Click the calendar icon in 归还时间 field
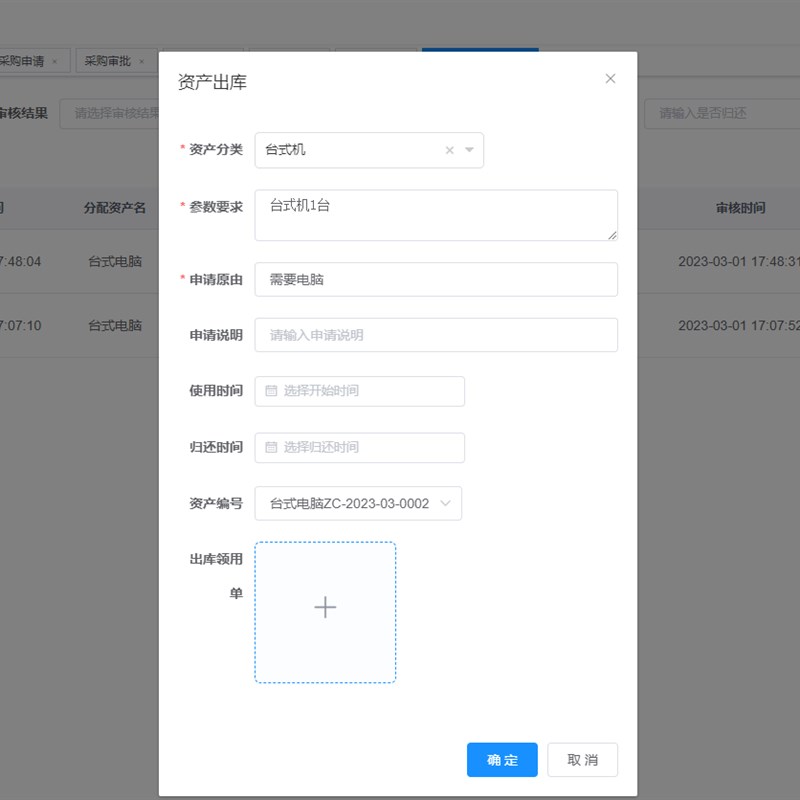Image resolution: width=800 pixels, height=800 pixels. 271,447
